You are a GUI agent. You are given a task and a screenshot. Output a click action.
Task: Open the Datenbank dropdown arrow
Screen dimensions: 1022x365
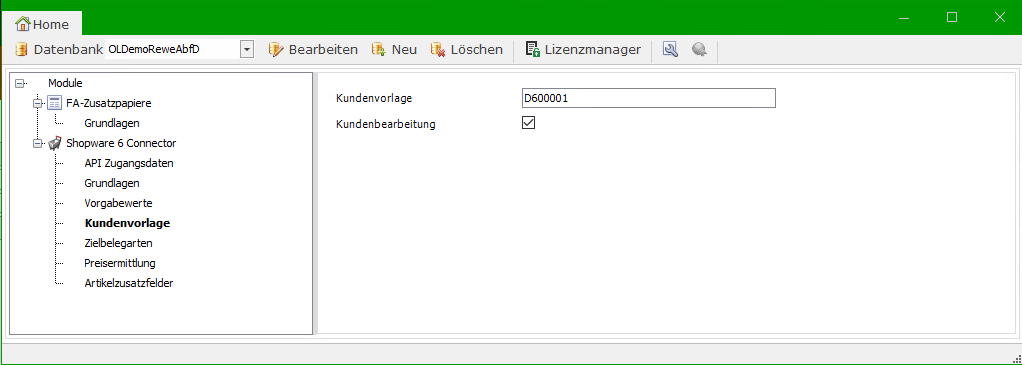point(246,50)
